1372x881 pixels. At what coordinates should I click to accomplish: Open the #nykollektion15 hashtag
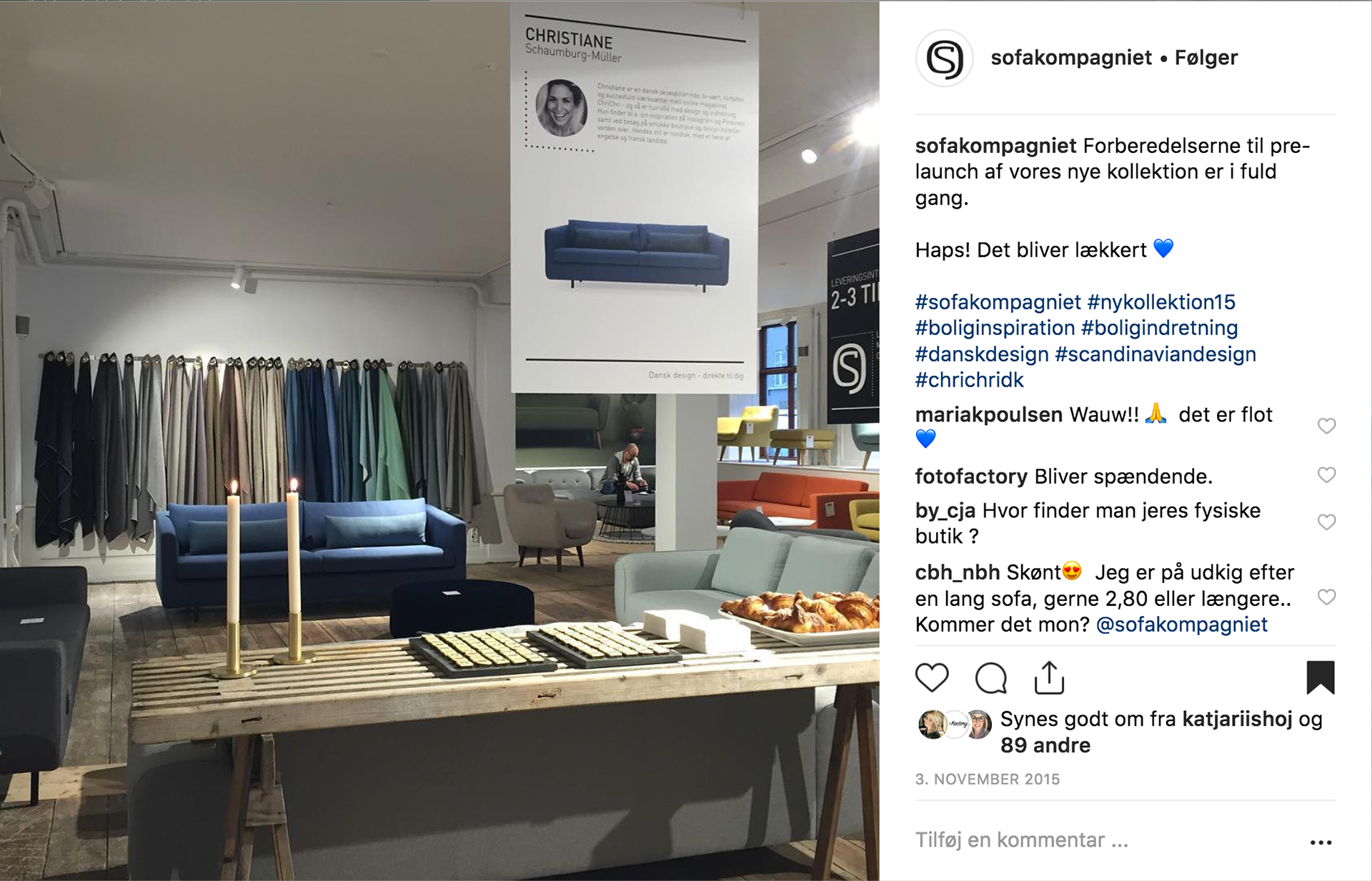pyautogui.click(x=1161, y=302)
